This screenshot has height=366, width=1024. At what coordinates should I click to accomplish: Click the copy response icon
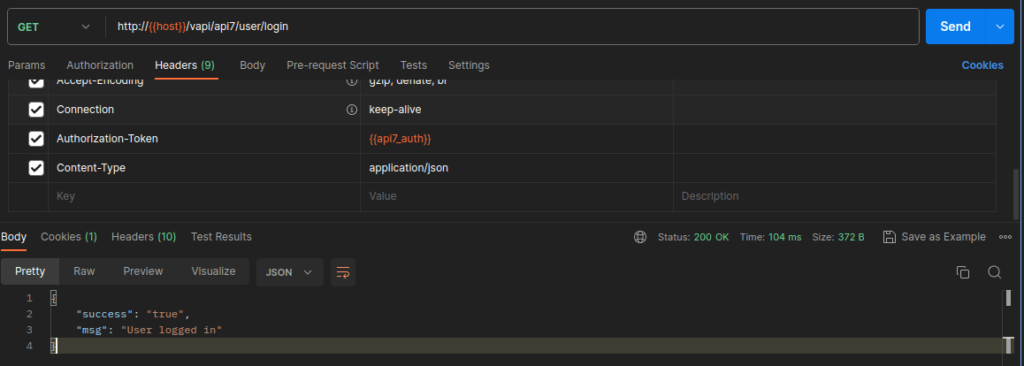pos(963,273)
